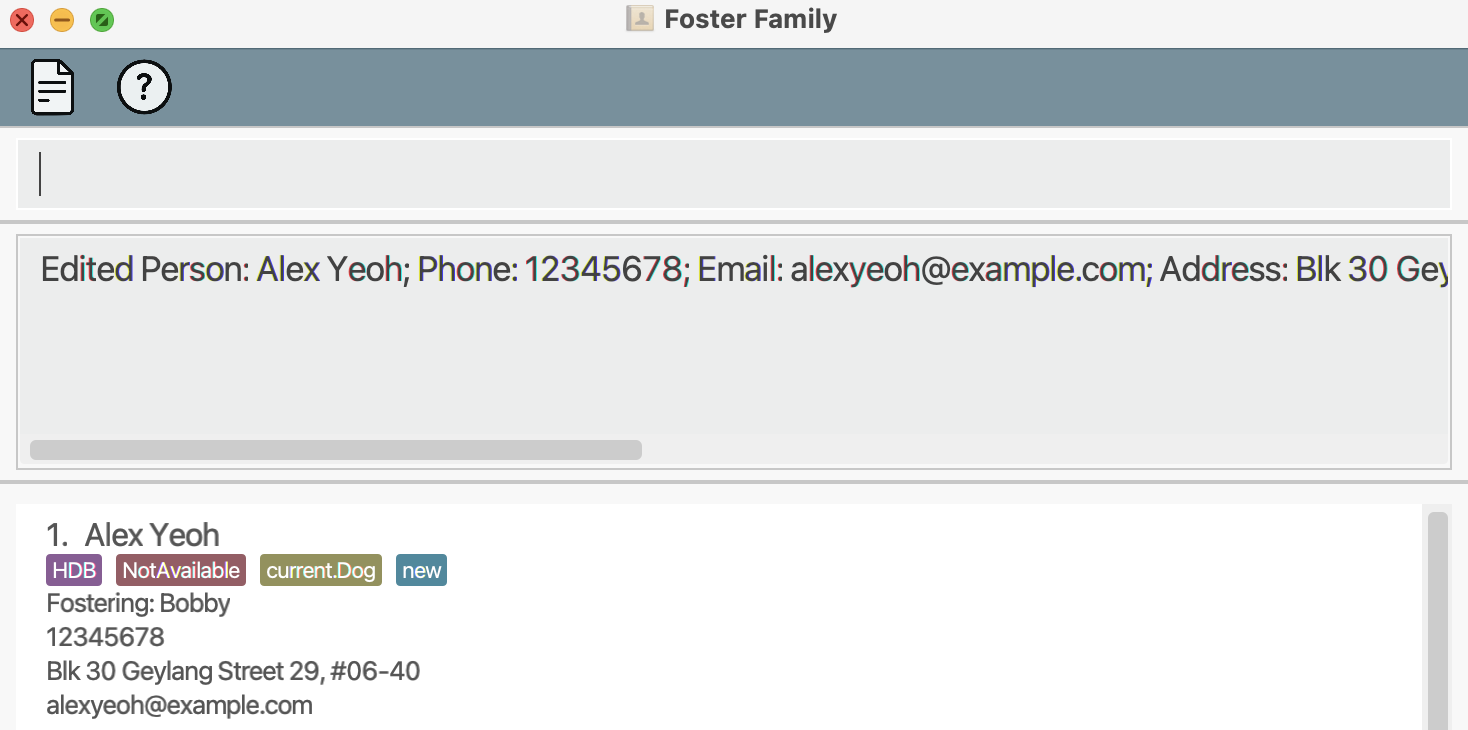
Task: Close the Foster Family window
Action: pos(21,20)
